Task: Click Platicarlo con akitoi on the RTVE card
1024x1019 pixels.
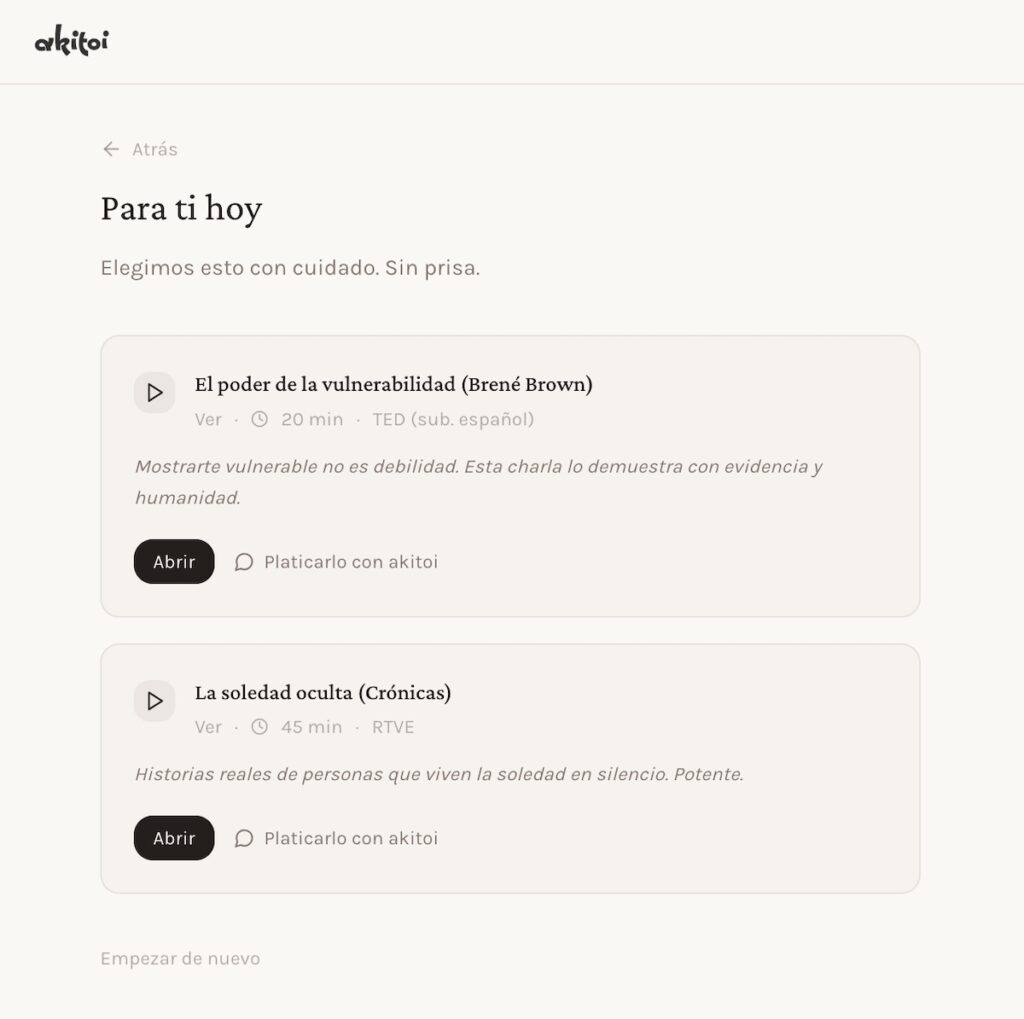Action: pyautogui.click(x=350, y=838)
